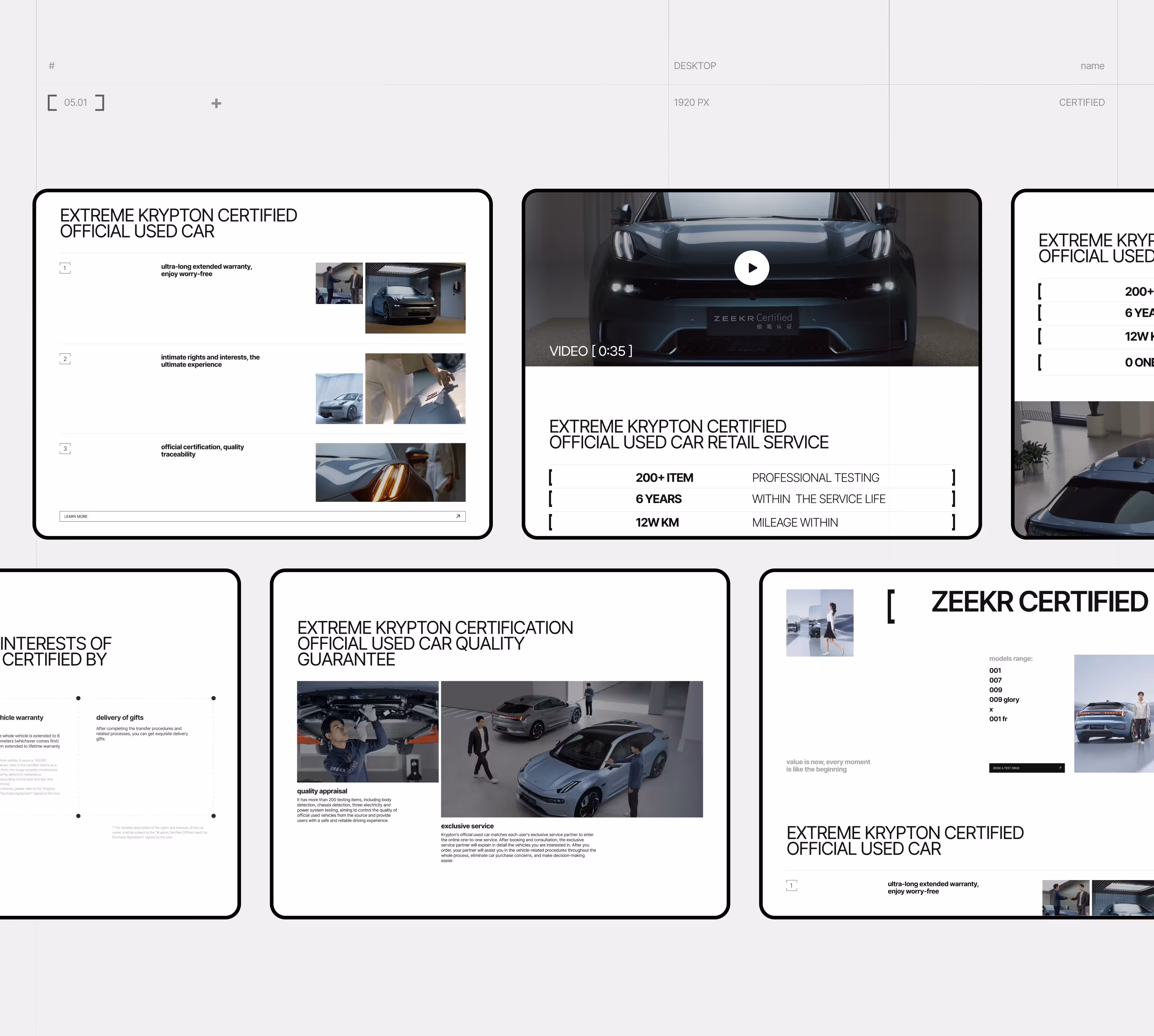This screenshot has height=1036, width=1154.
Task: Select the 05.01 bracketed frame label
Action: click(x=76, y=102)
